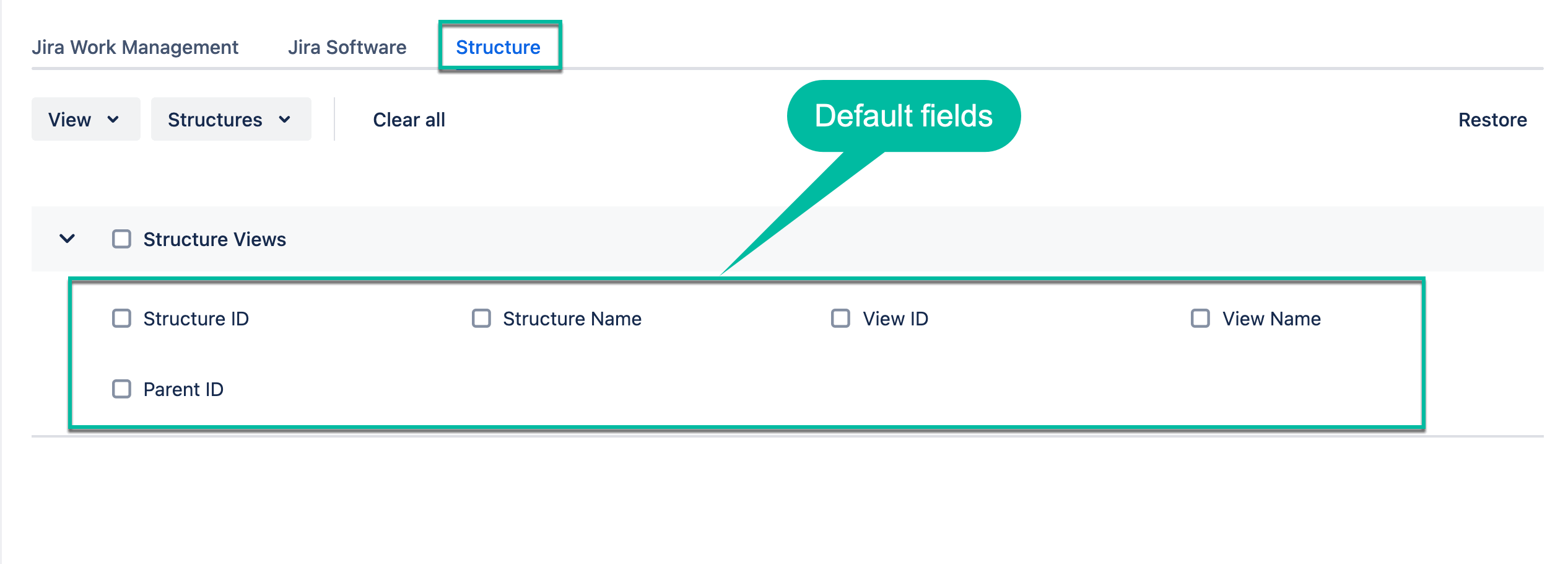Screen dimensions: 1568x564
Task: Open the View dropdown
Action: [x=85, y=119]
